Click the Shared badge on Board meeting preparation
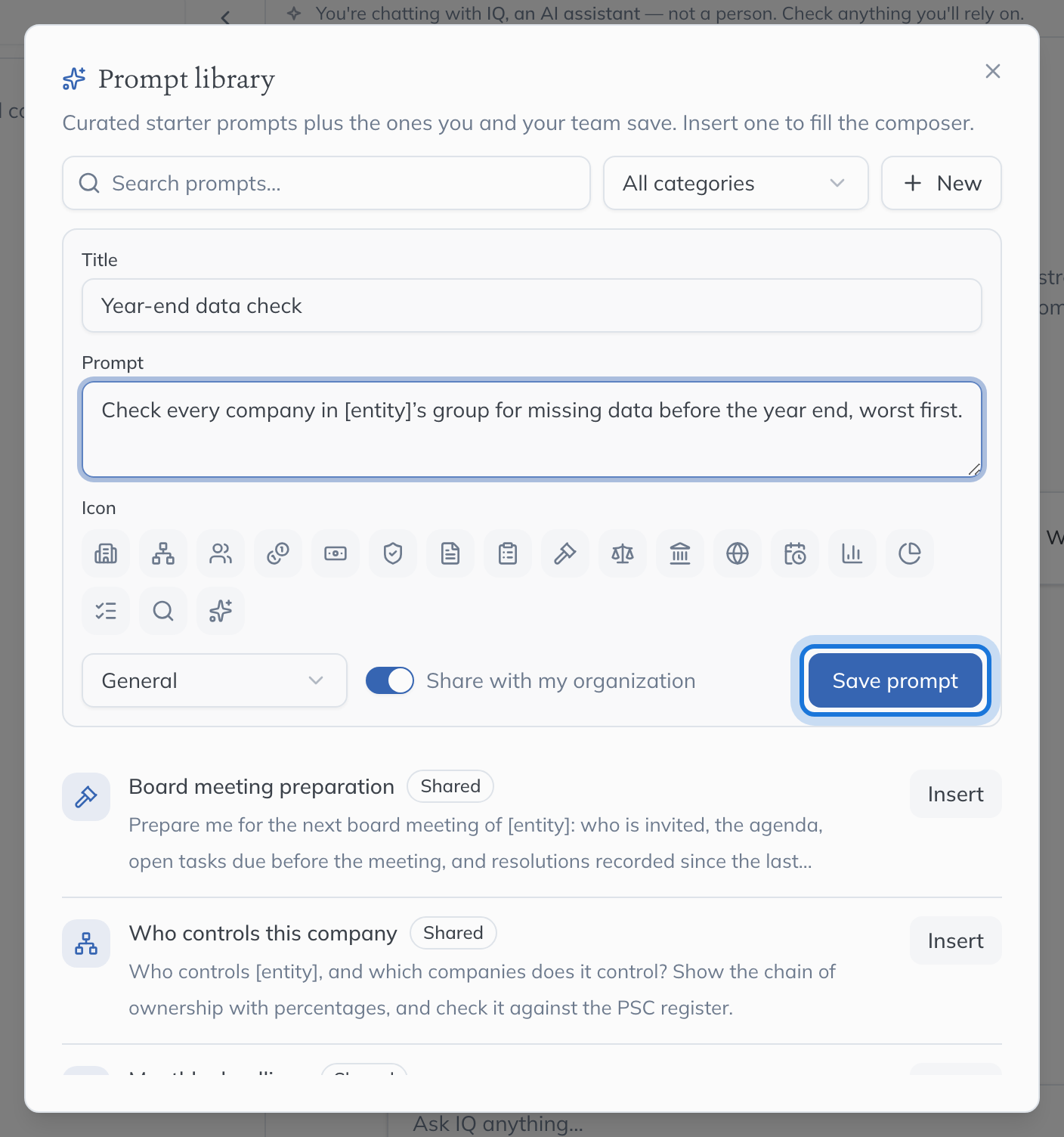 (450, 786)
